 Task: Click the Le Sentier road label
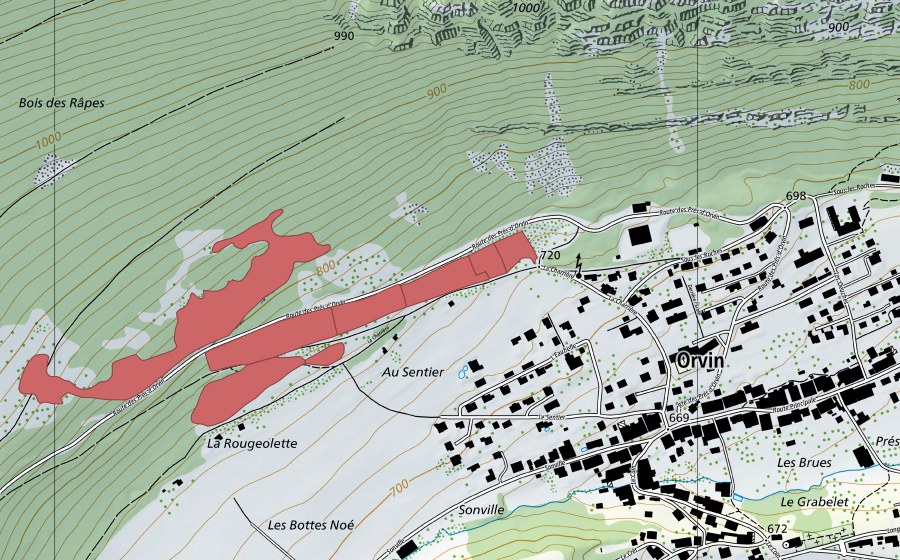click(x=552, y=417)
